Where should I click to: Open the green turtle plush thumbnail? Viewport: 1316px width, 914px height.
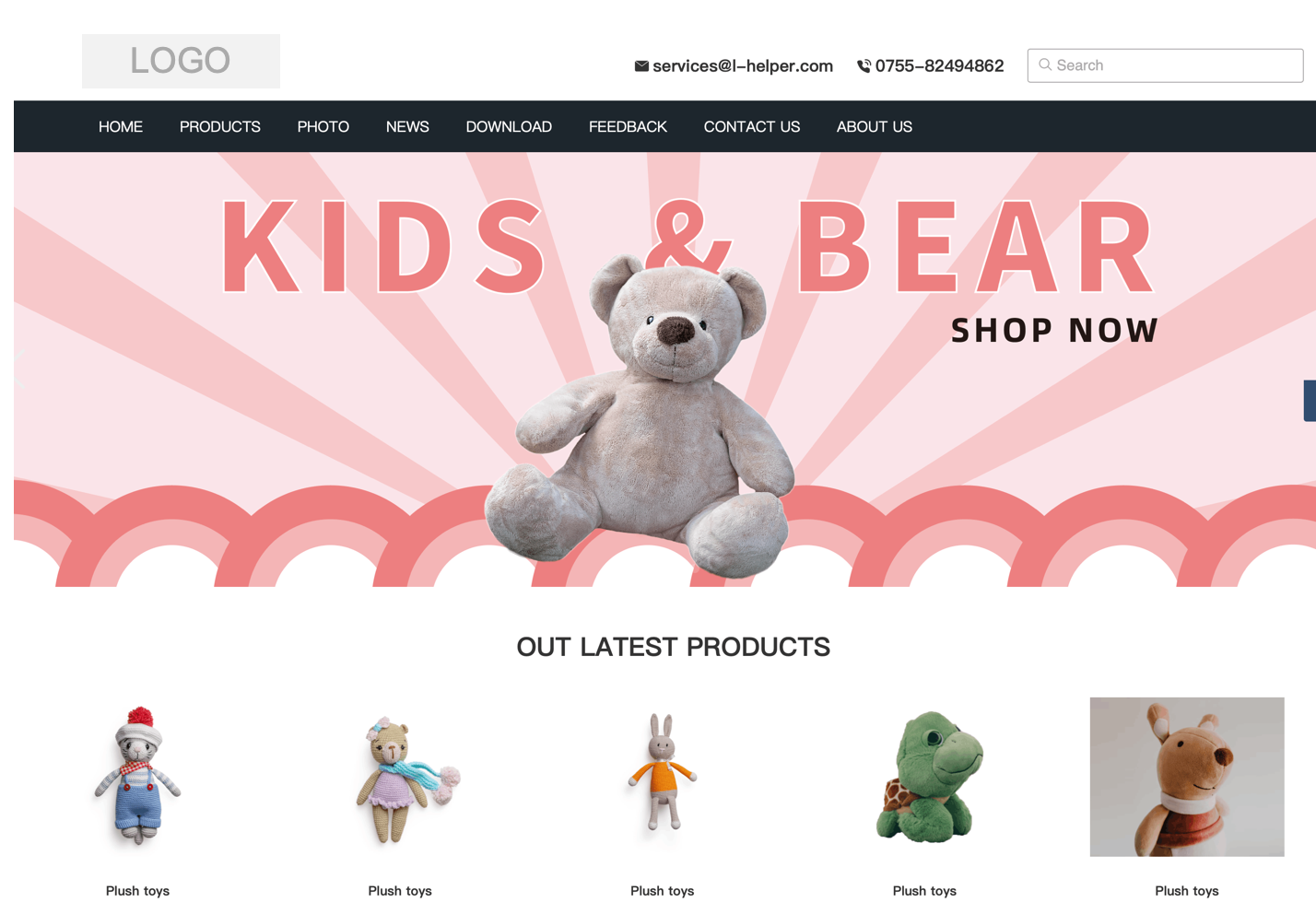[x=924, y=777]
